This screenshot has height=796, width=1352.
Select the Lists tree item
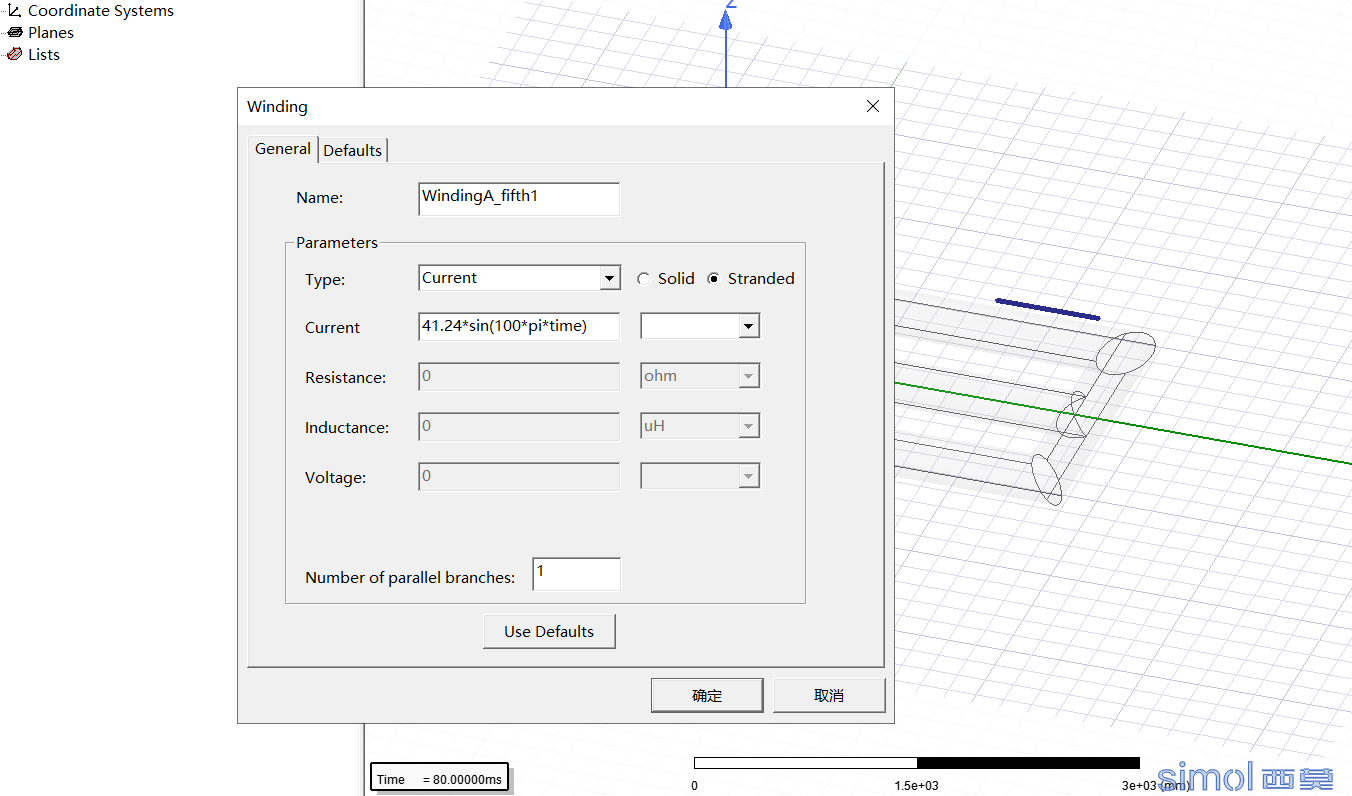click(43, 55)
